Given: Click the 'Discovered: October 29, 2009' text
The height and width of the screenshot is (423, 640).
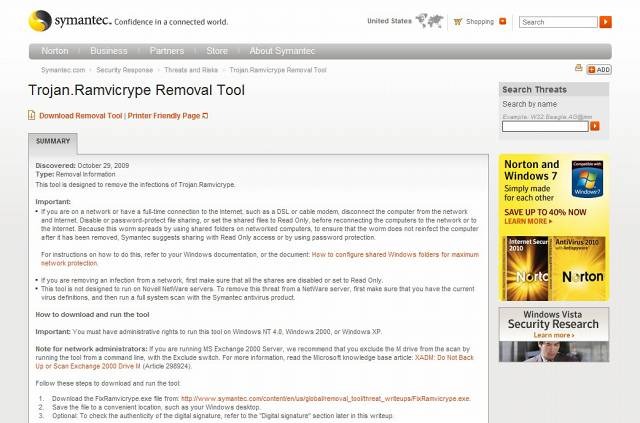Looking at the screenshot, I should 82,165.
